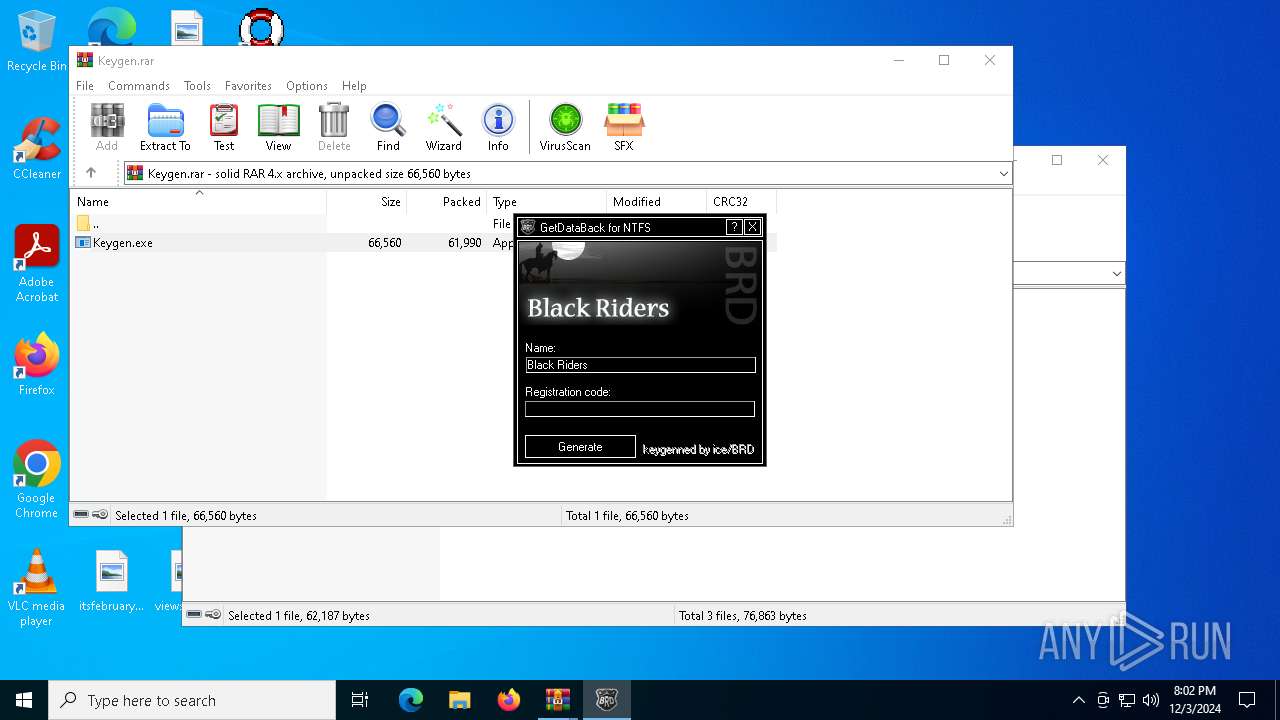Image resolution: width=1280 pixels, height=720 pixels.
Task: Click the Add toolbar icon in WinRAR
Action: (x=107, y=126)
